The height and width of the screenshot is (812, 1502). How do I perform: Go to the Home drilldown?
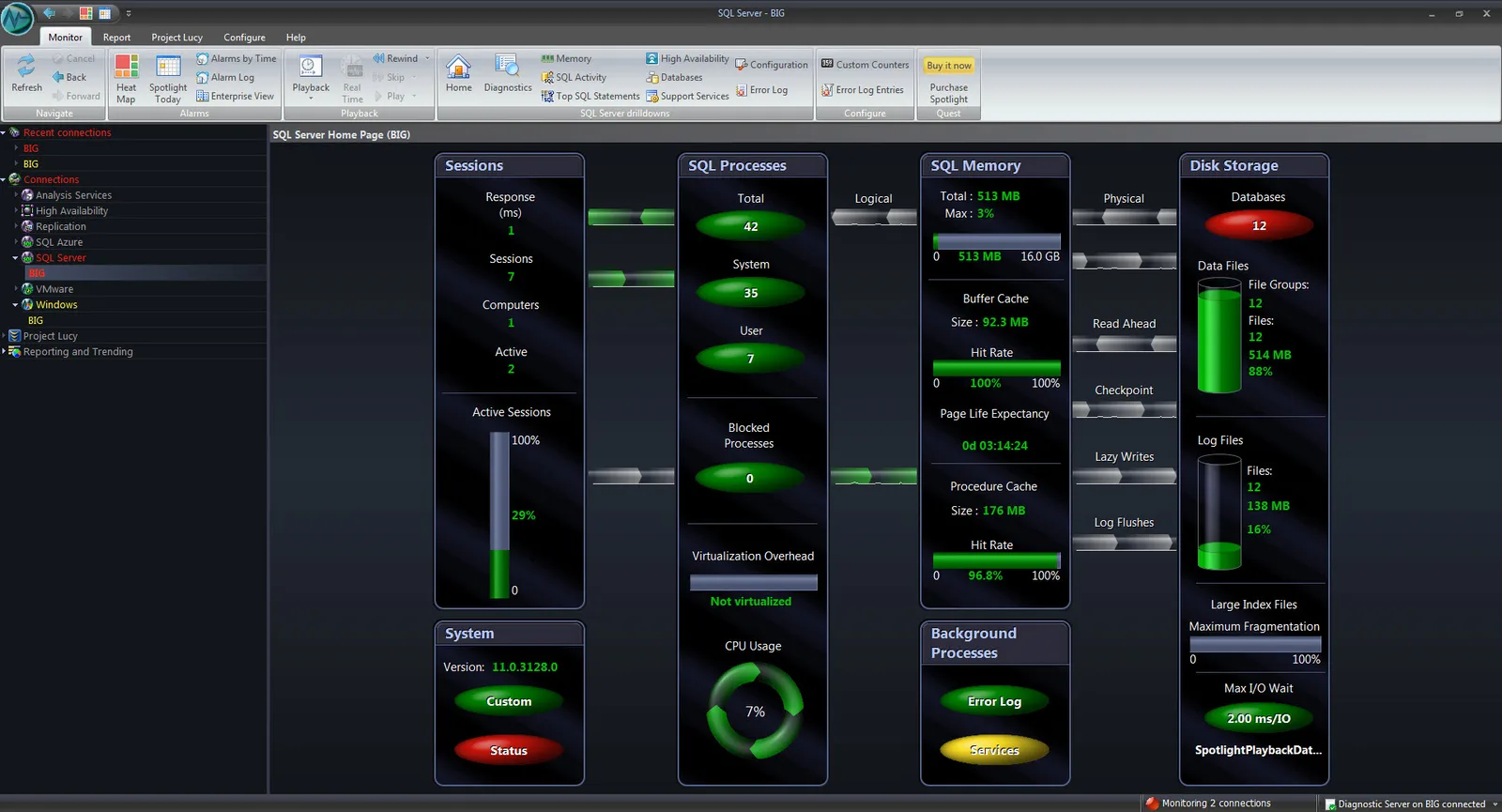[x=459, y=73]
